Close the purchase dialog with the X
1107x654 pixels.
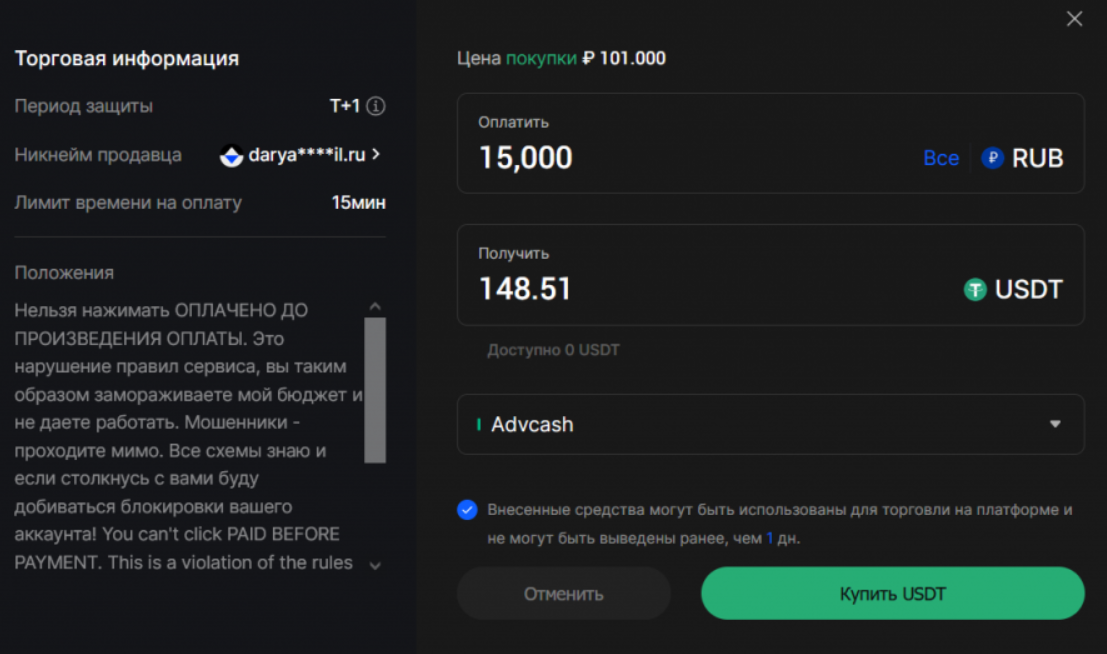[1075, 19]
